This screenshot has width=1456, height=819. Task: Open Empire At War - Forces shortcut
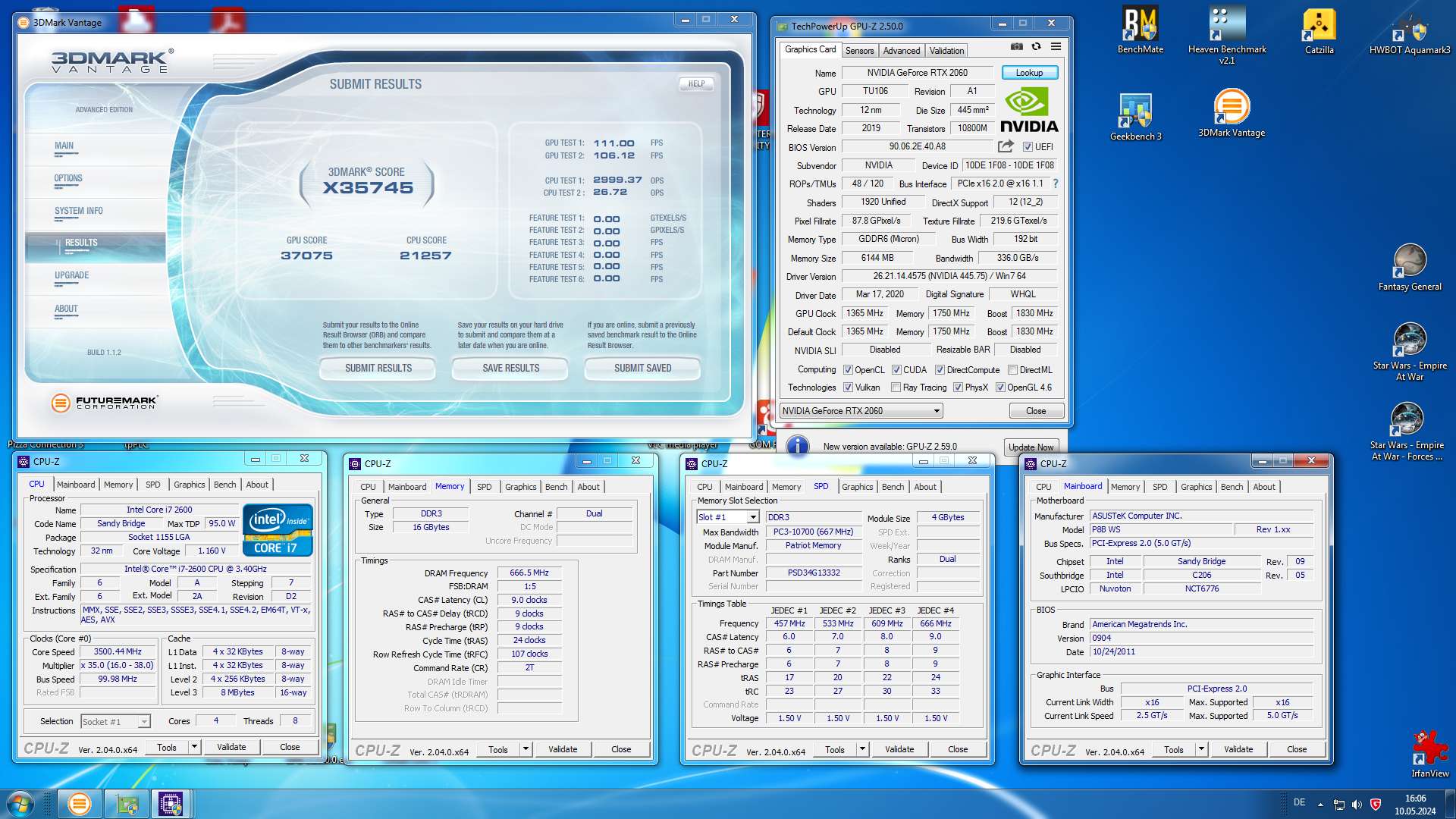point(1407,431)
